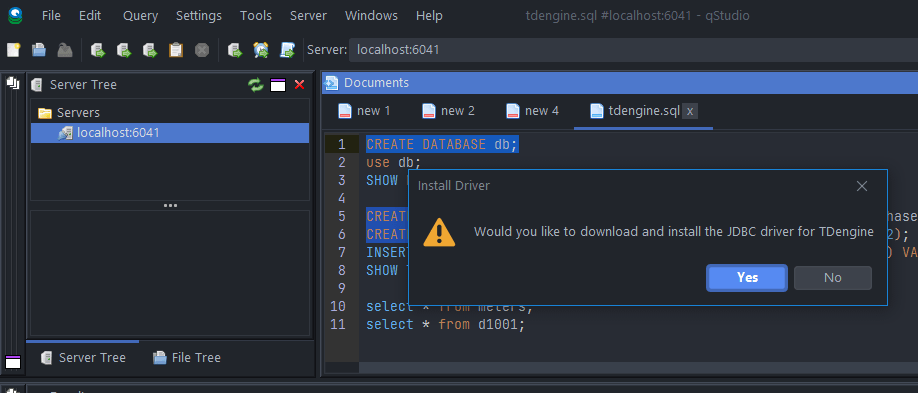The image size is (918, 393).
Task: Click line number 9 in the editor gutter
Action: tap(342, 288)
